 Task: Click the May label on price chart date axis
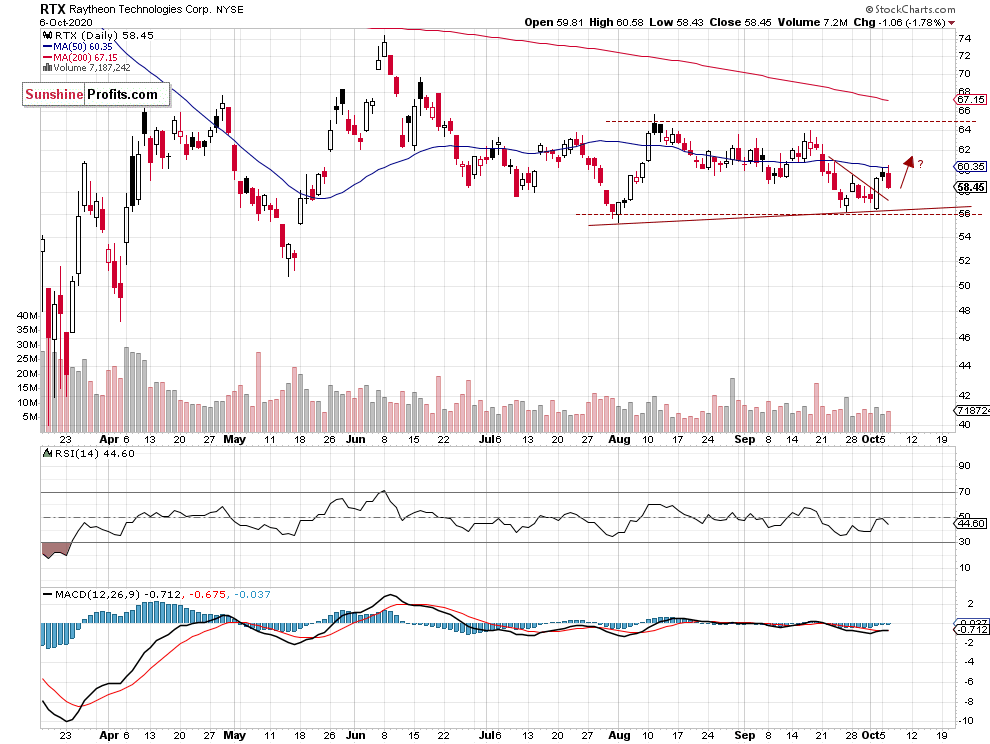pos(234,439)
